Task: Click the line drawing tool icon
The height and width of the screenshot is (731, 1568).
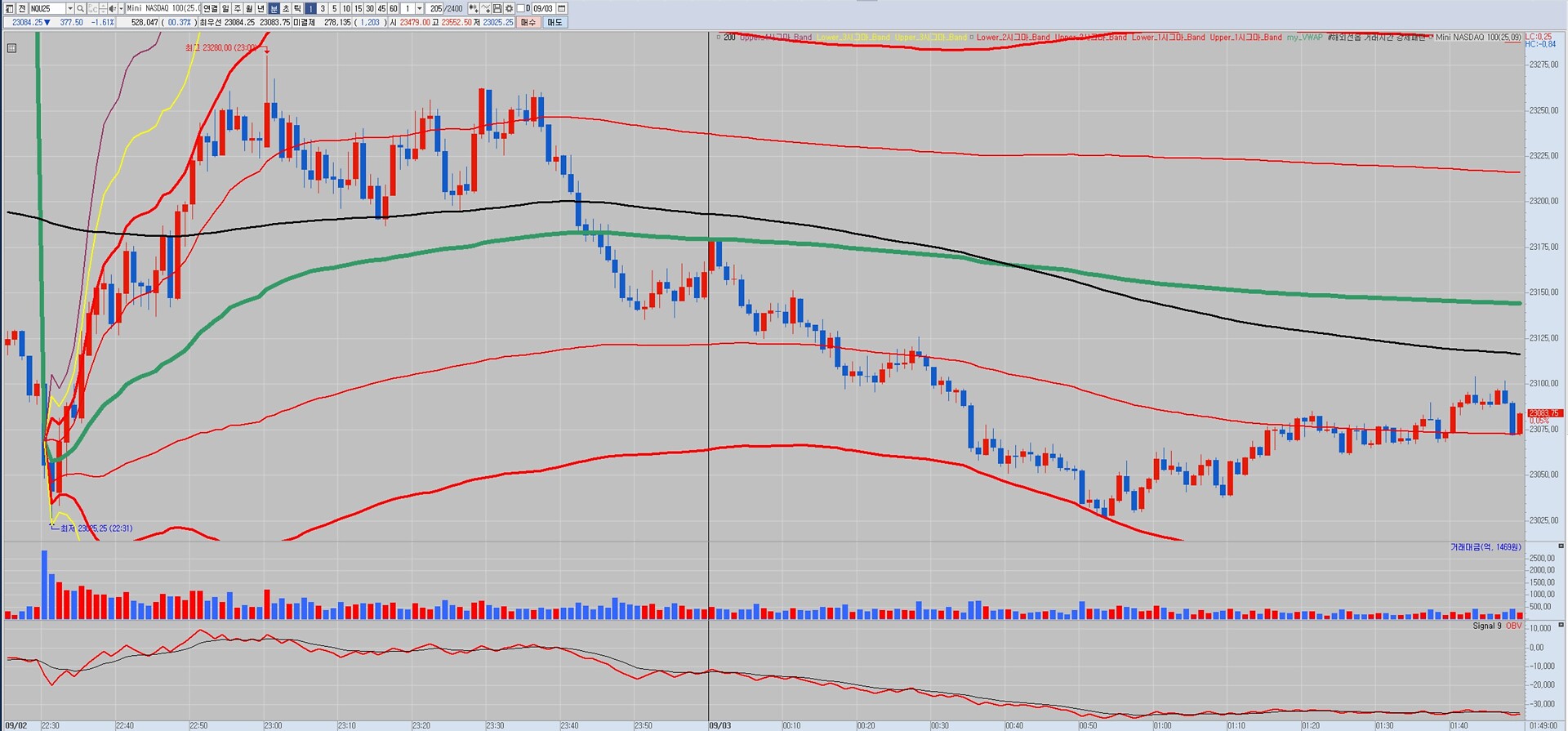Action: pos(485,8)
